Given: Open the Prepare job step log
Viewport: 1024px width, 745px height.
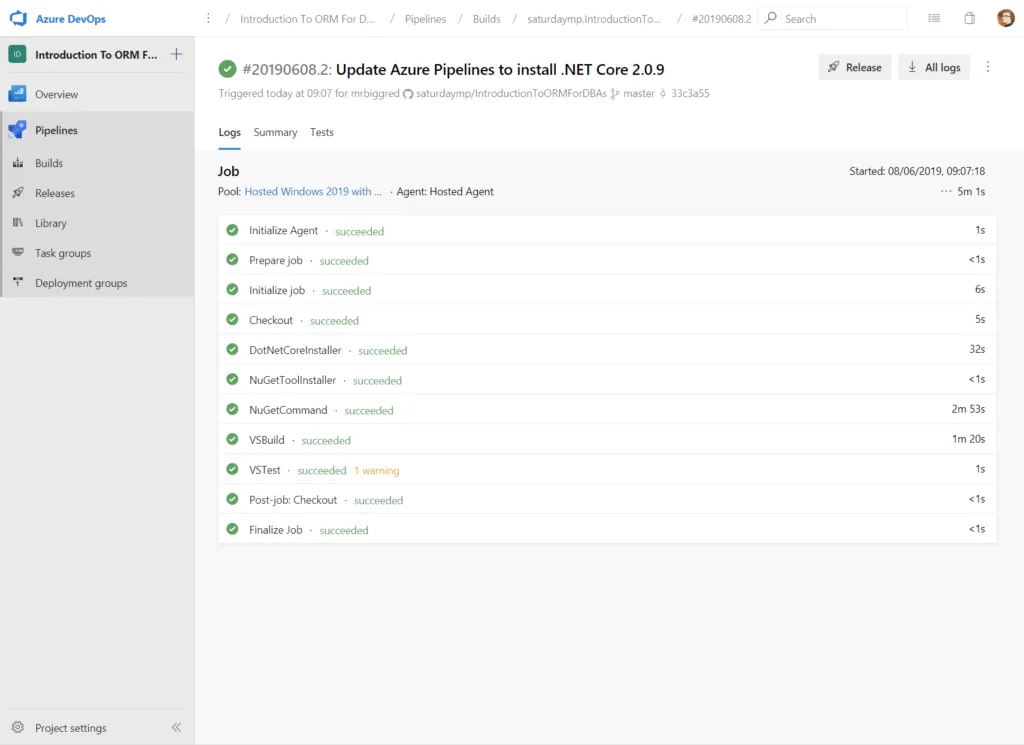Looking at the screenshot, I should coord(607,260).
